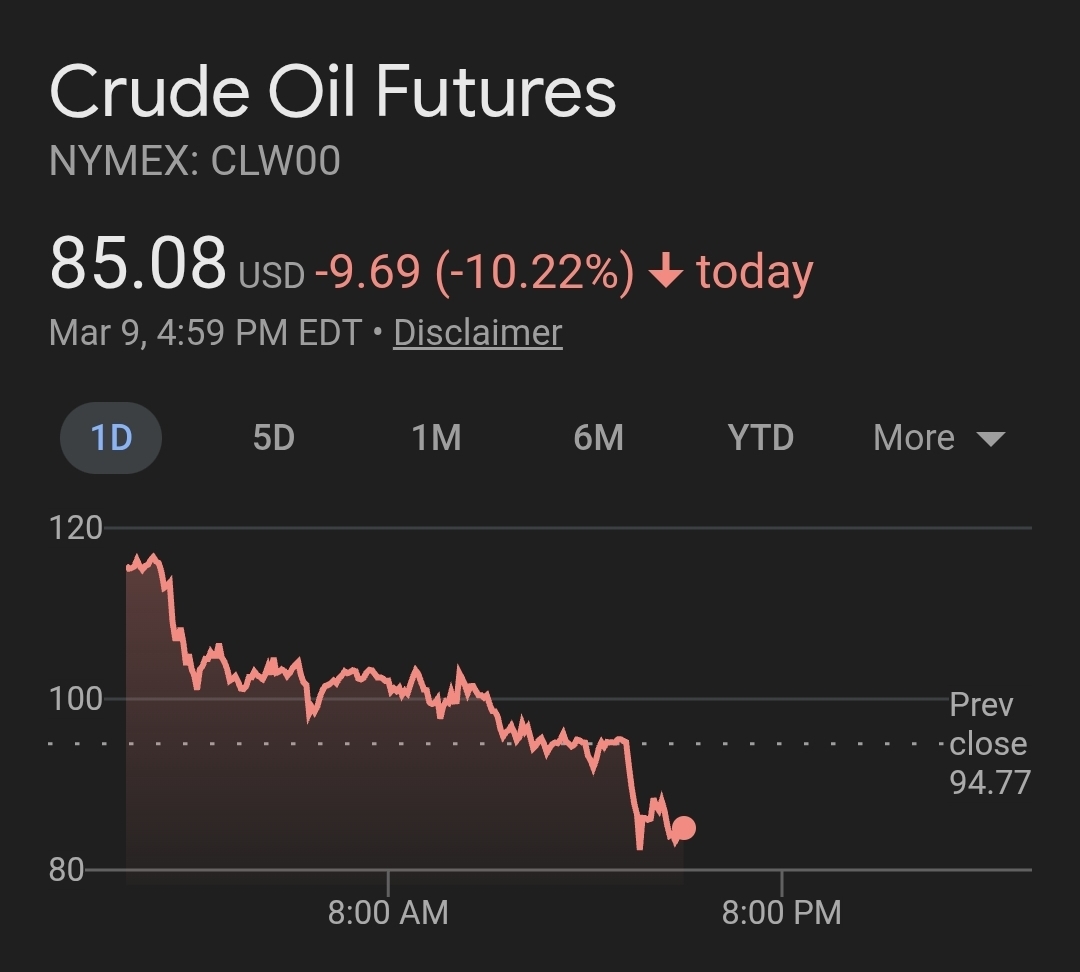
Task: Click the Mar 9, 4:59 PM EDT timestamp
Action: pos(205,332)
